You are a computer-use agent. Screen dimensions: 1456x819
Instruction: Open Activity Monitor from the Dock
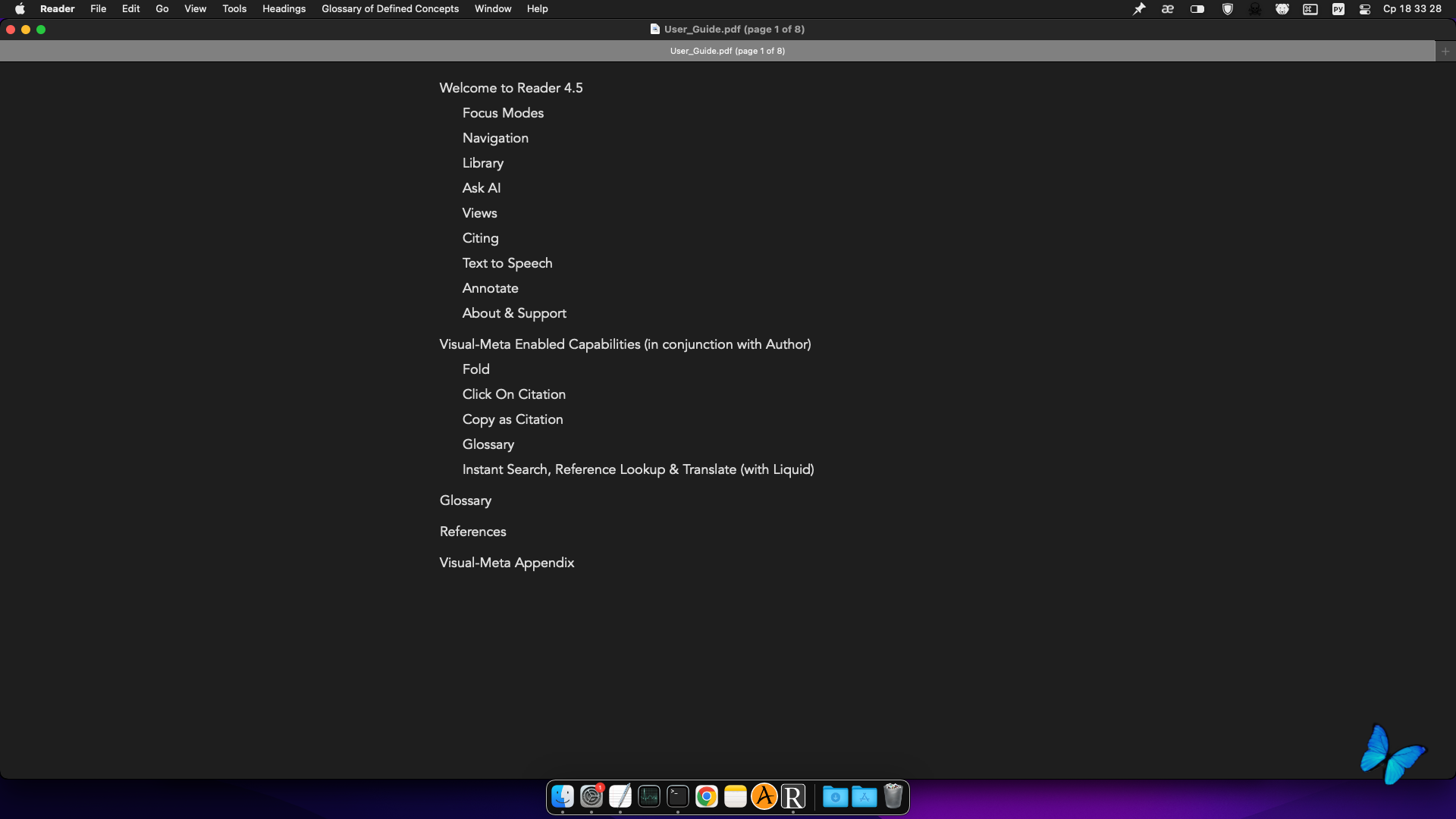point(649,796)
